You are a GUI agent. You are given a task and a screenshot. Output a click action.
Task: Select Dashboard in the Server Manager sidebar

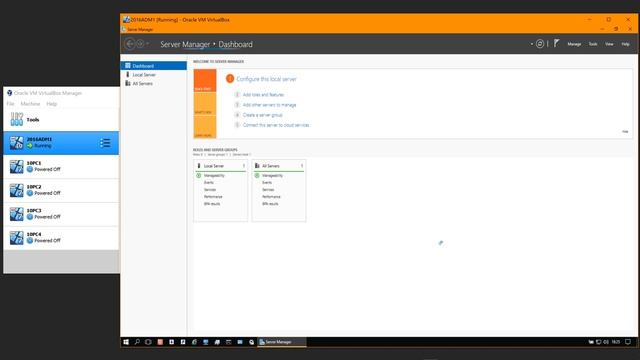tap(154, 66)
